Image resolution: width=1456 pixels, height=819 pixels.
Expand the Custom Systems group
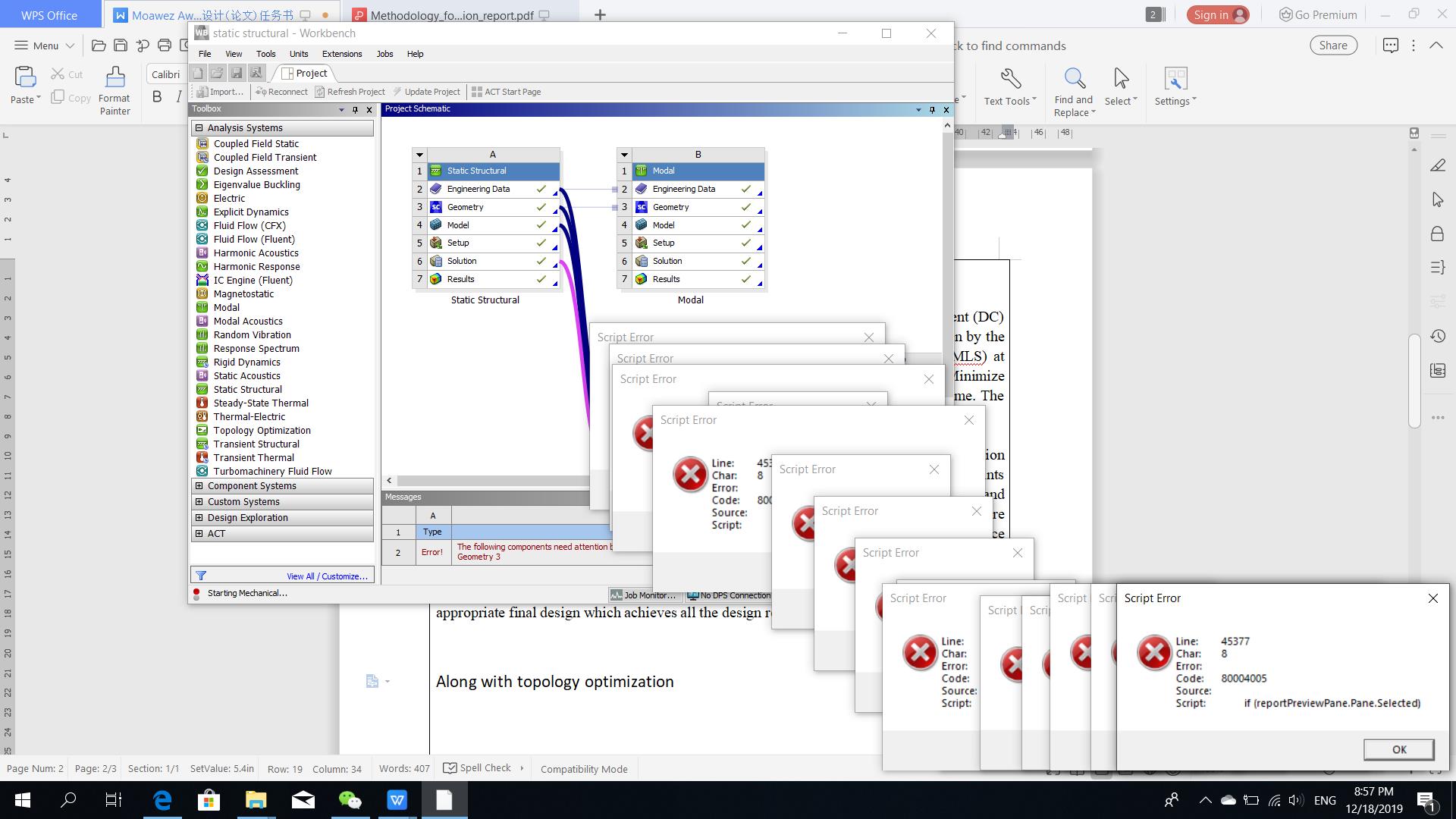tap(199, 502)
